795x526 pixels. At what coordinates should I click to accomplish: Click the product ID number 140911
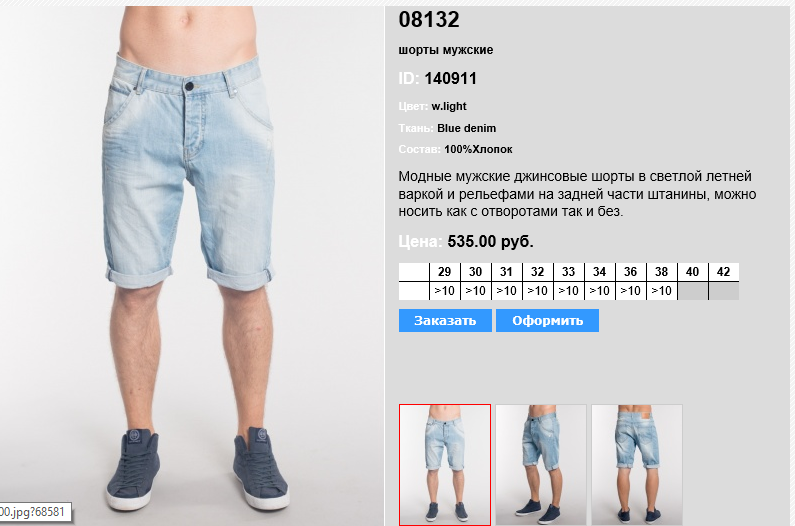(450, 79)
